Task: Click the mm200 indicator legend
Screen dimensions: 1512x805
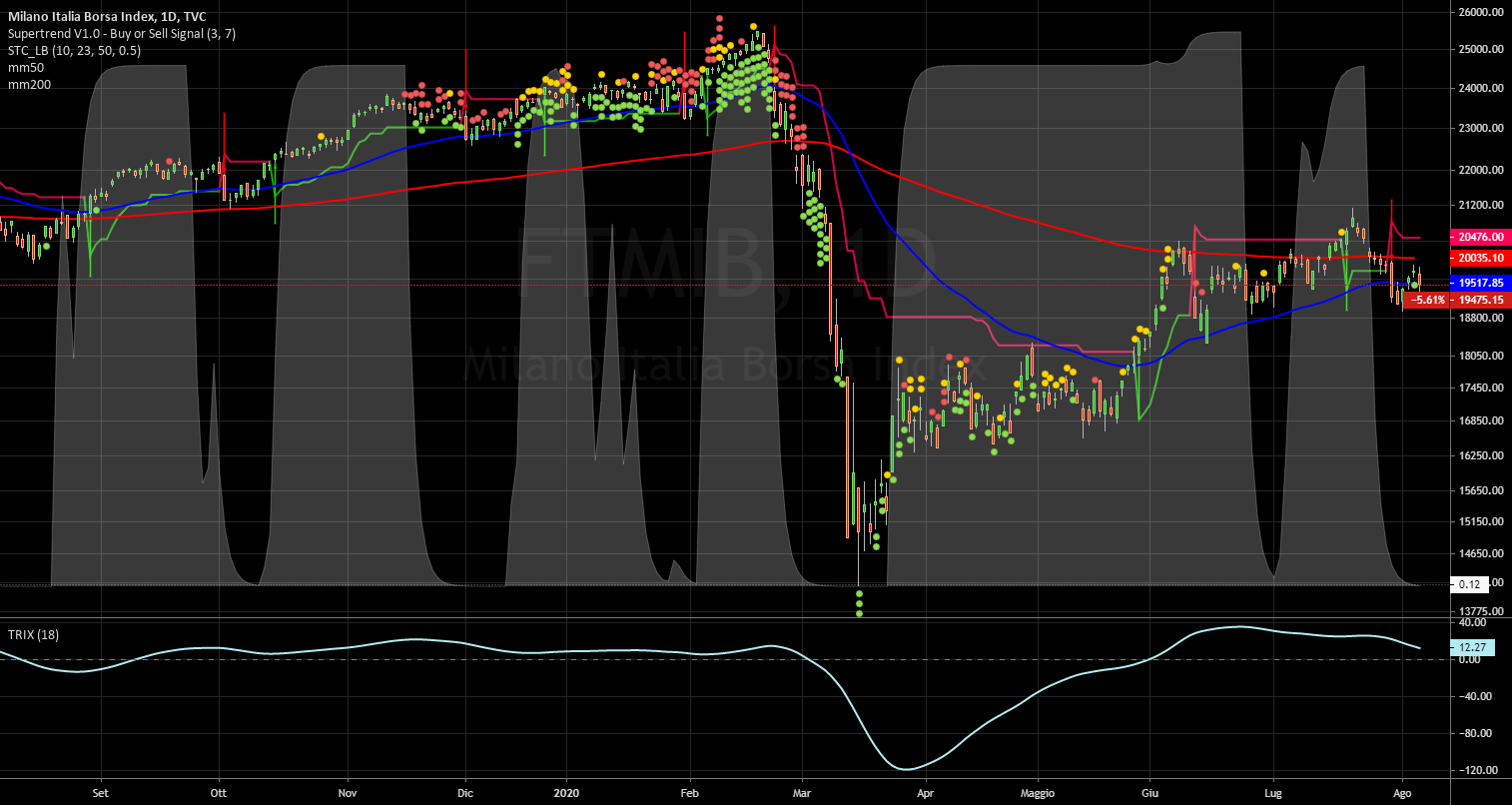Action: click(x=29, y=84)
